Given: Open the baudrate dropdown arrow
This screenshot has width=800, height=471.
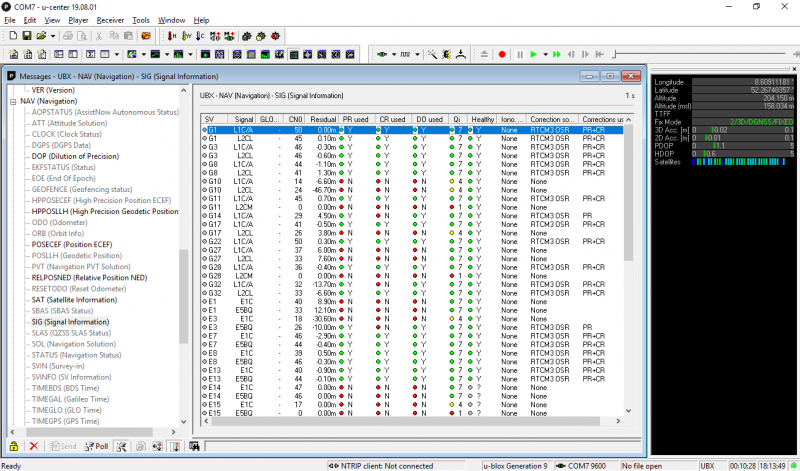Looking at the screenshot, I should click(x=417, y=54).
